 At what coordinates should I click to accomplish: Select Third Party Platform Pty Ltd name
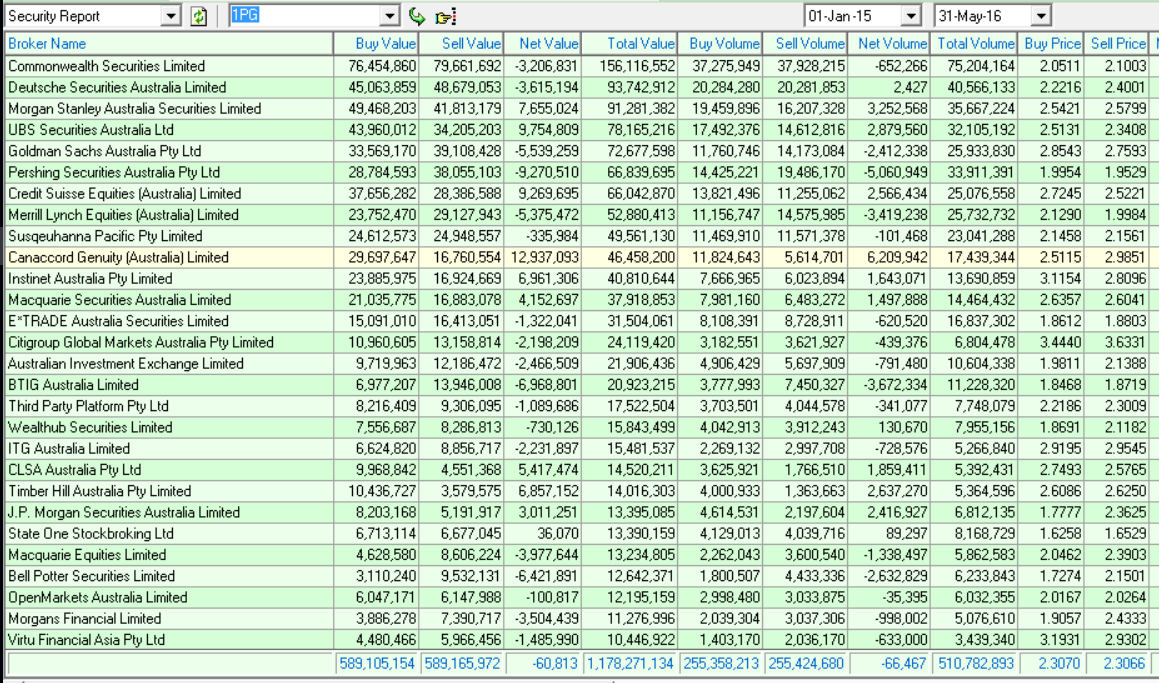[88, 407]
